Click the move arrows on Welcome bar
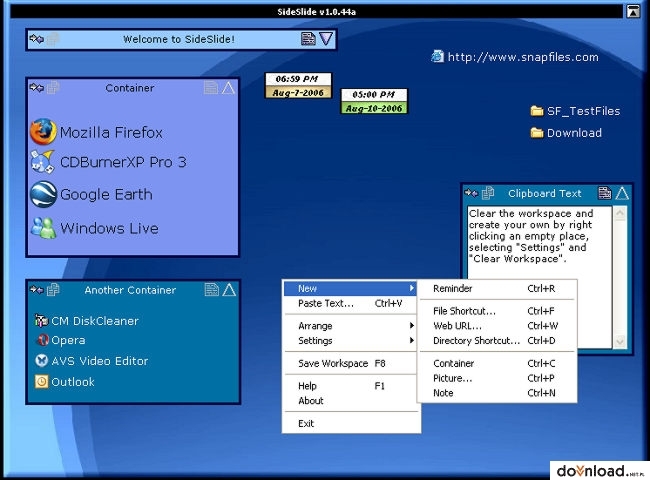Screen dimensions: 650x480 36,39
